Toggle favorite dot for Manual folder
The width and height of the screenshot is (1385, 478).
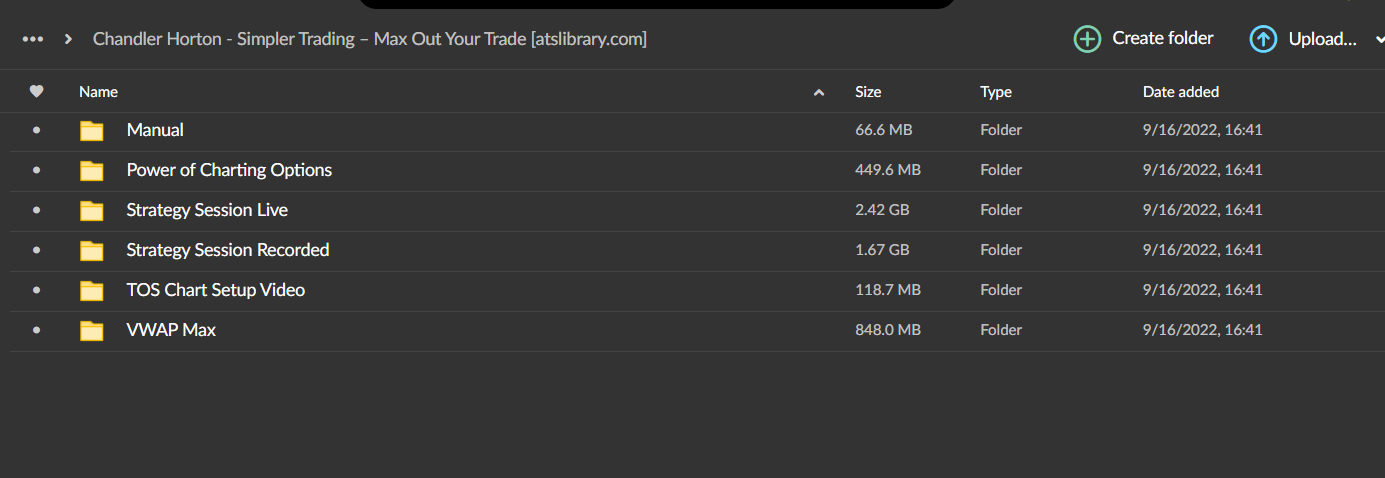pos(37,131)
